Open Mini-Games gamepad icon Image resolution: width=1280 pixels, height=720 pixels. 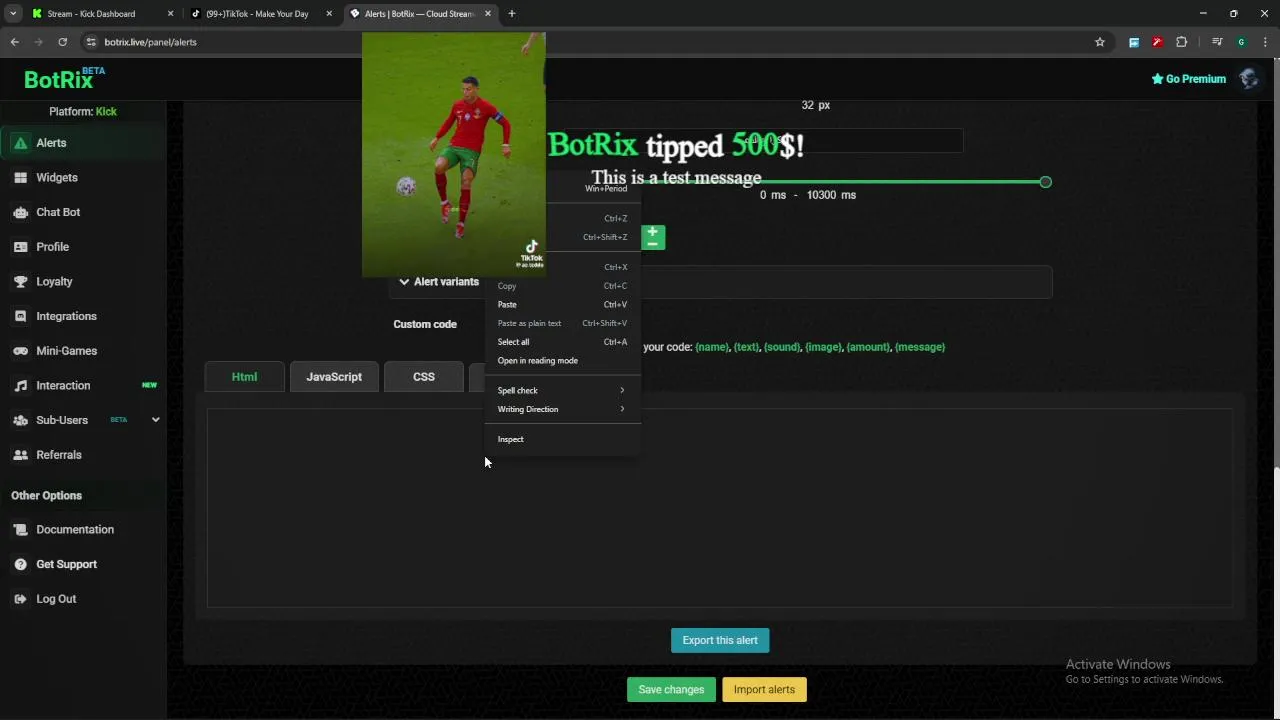pyautogui.click(x=20, y=351)
